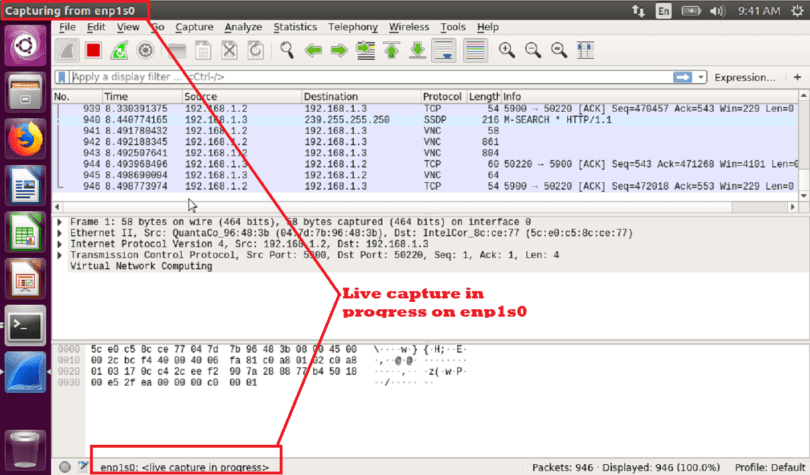Open the sound volume indicator

(717, 10)
